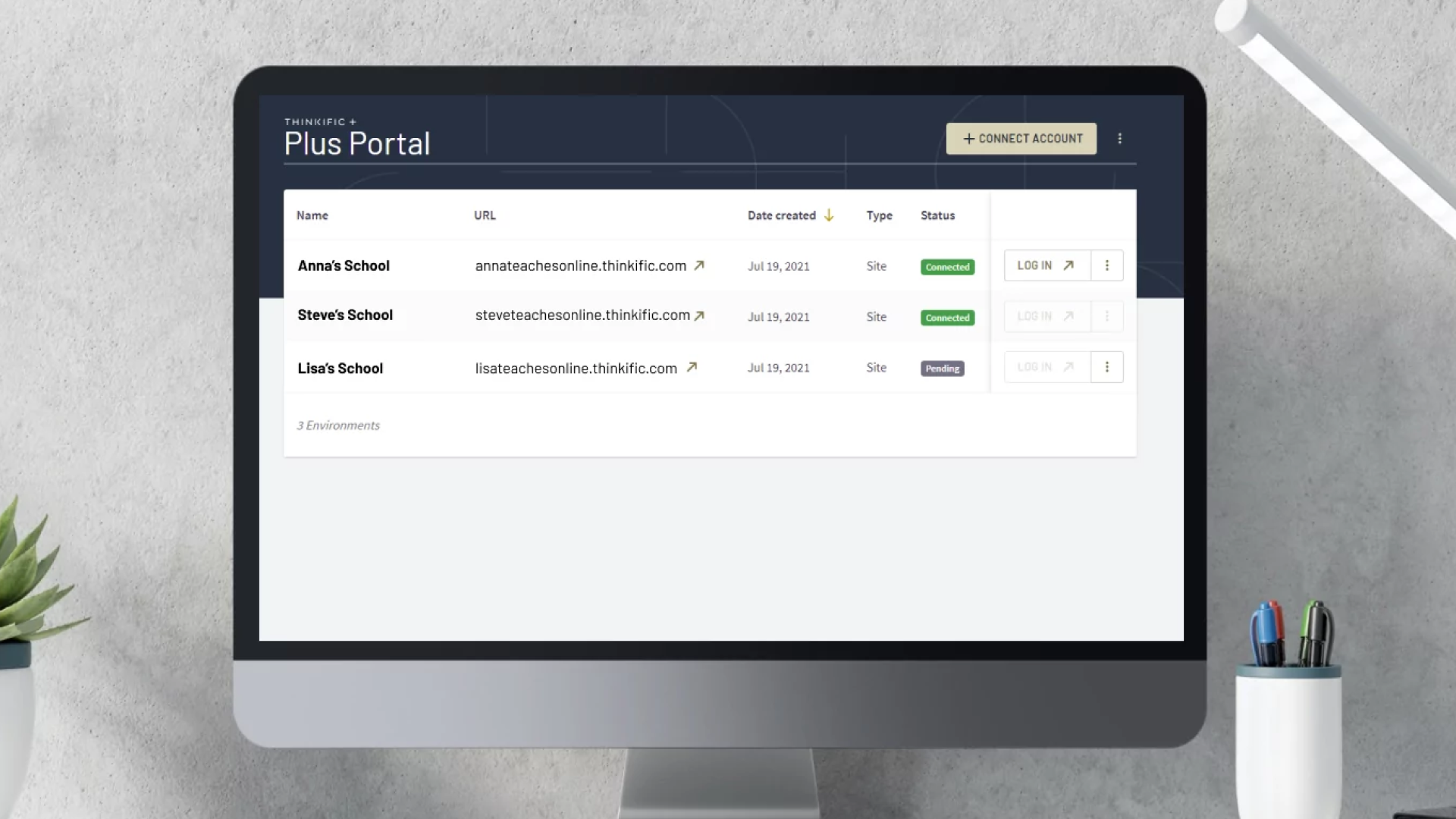The height and width of the screenshot is (819, 1456).
Task: Sort by the Date created arrow icon
Action: (x=829, y=215)
